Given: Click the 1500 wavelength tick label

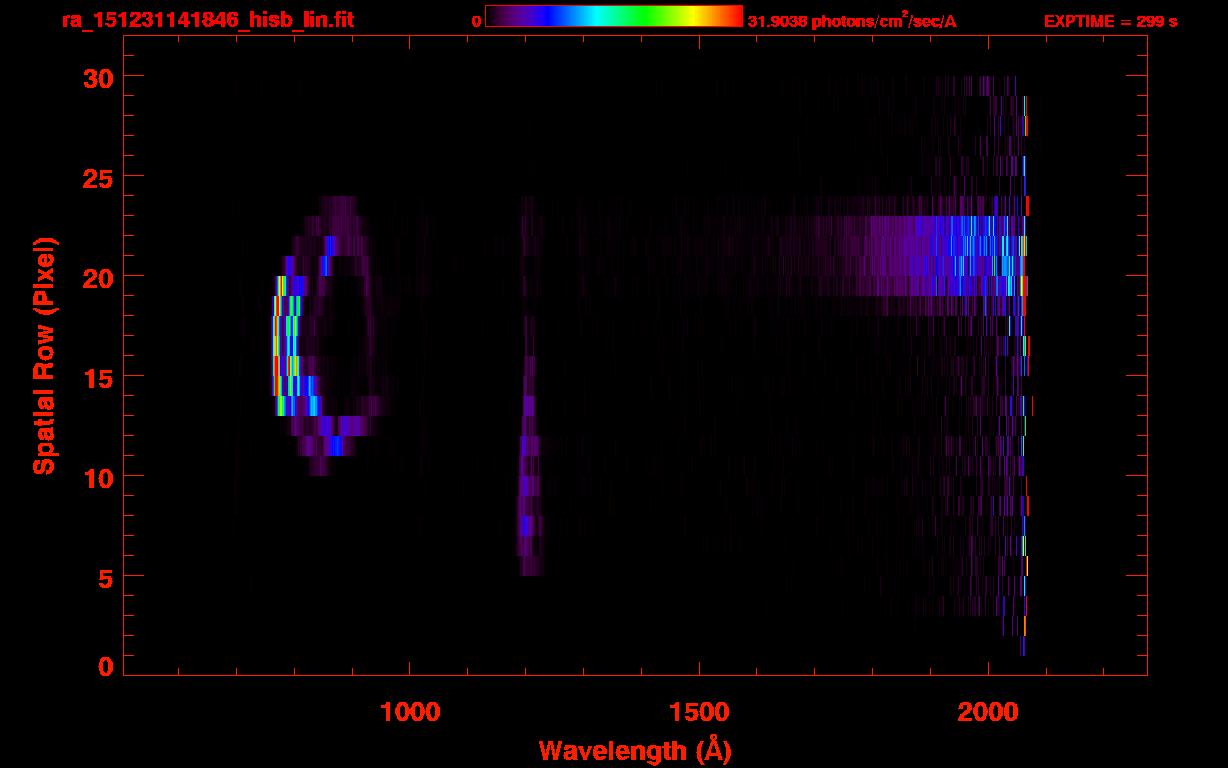Looking at the screenshot, I should 699,712.
